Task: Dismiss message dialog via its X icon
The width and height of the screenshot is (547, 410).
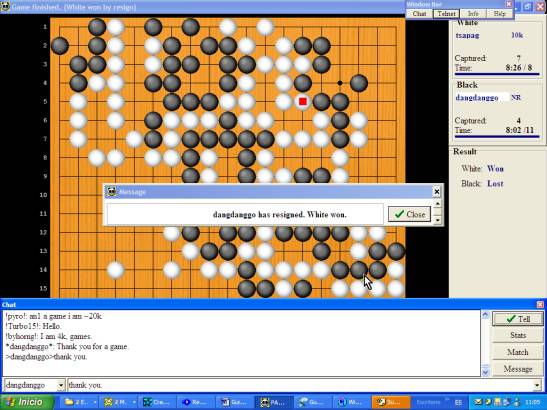Action: [x=437, y=192]
